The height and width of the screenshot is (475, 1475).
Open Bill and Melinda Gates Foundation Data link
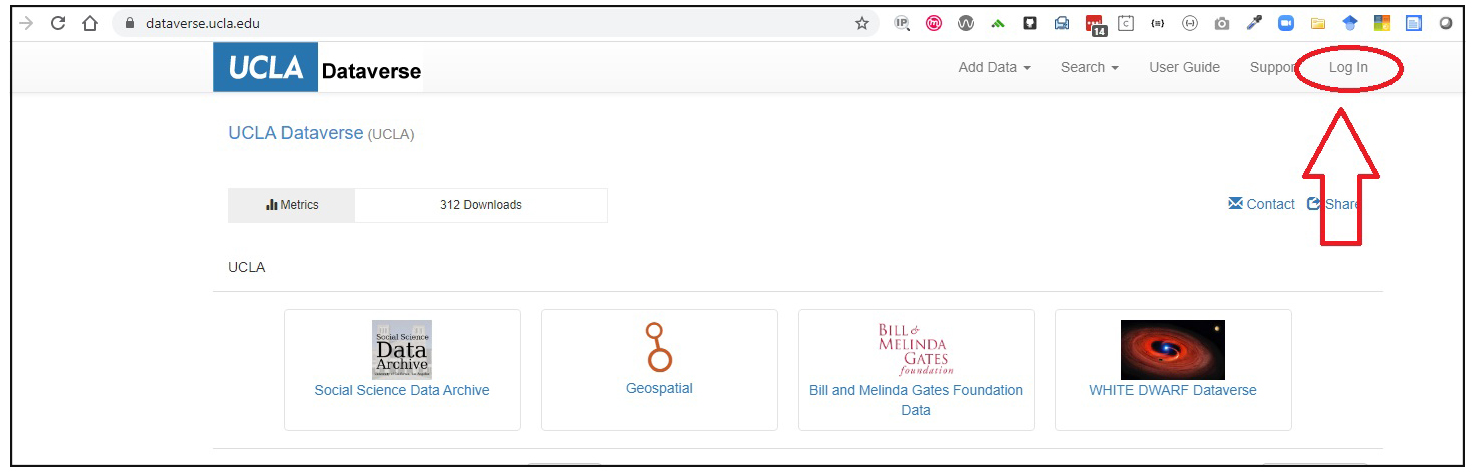point(916,400)
